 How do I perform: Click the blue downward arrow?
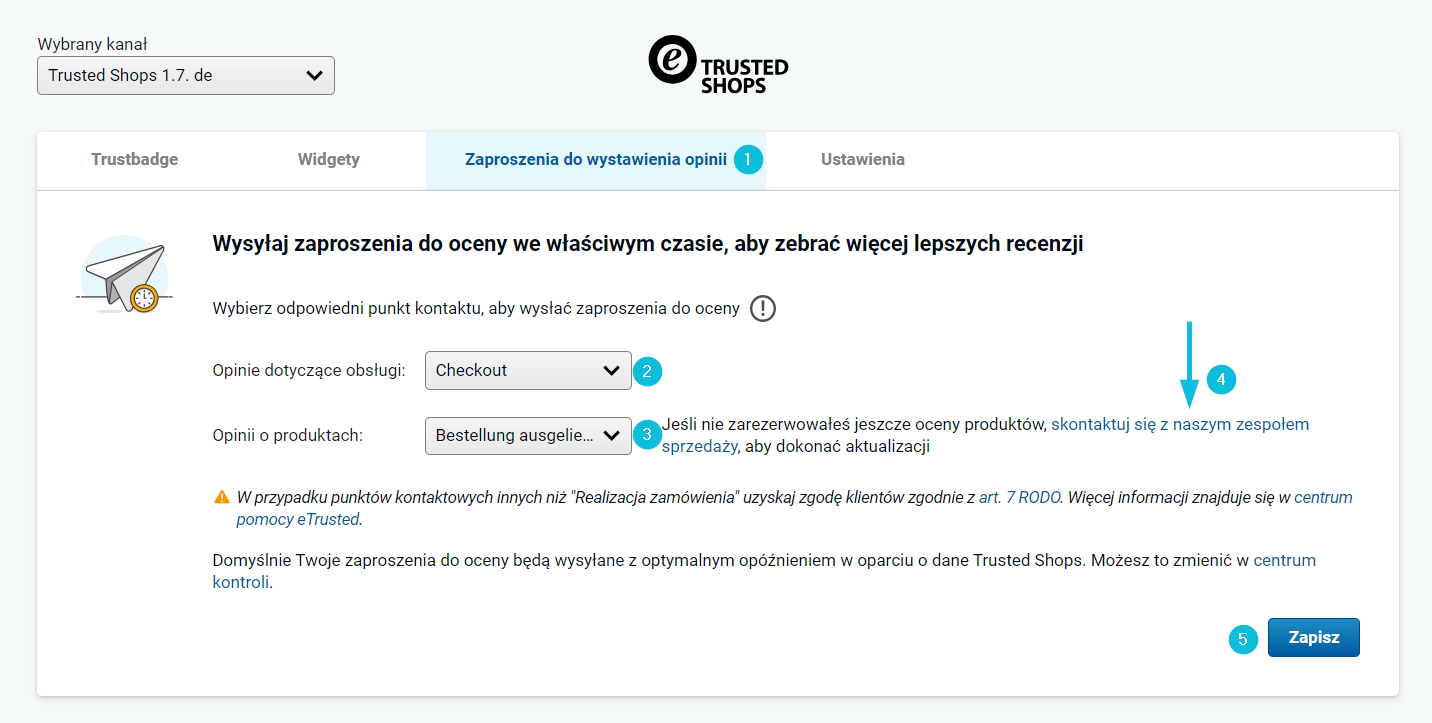[x=1188, y=367]
